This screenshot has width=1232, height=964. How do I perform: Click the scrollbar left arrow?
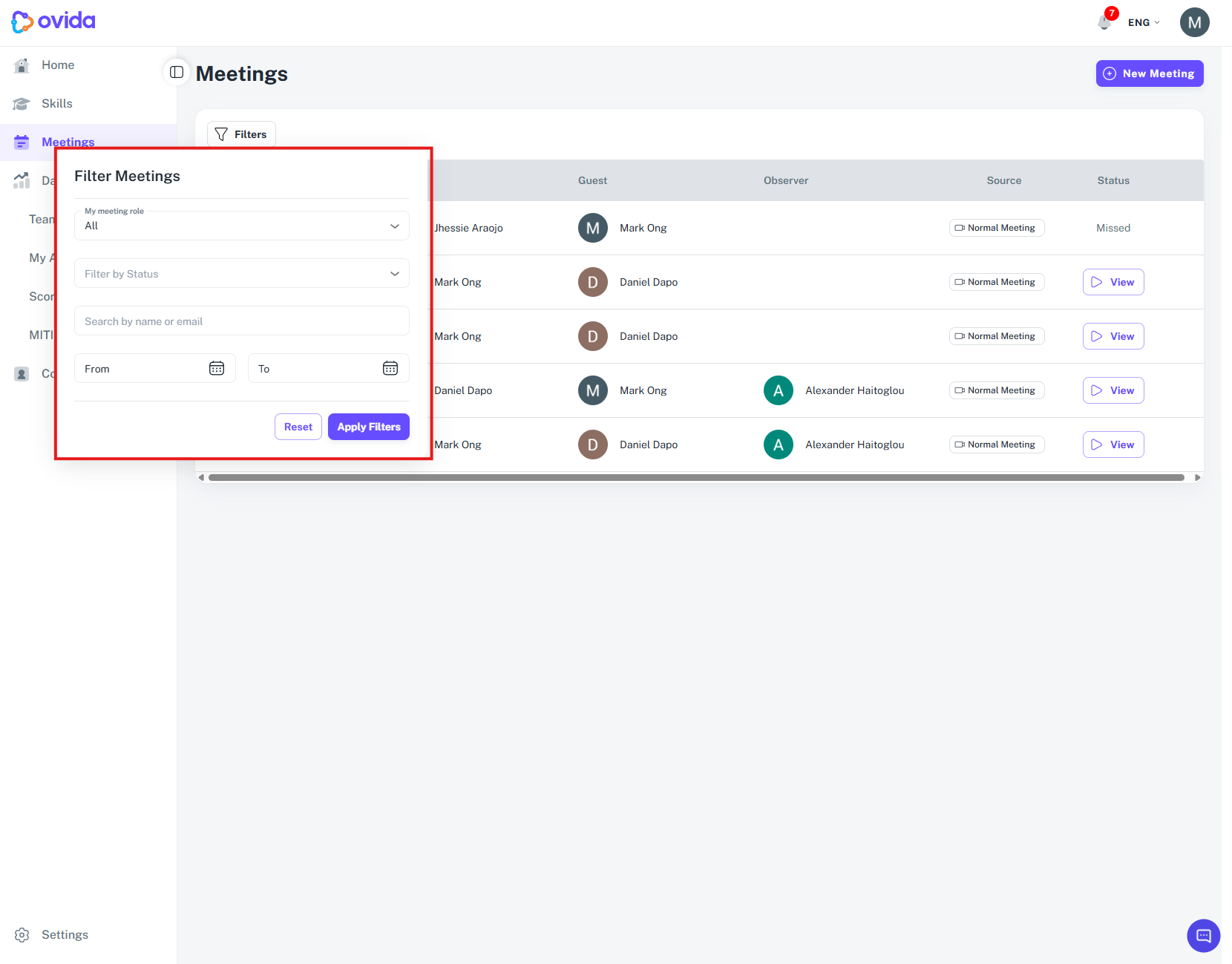(x=200, y=477)
